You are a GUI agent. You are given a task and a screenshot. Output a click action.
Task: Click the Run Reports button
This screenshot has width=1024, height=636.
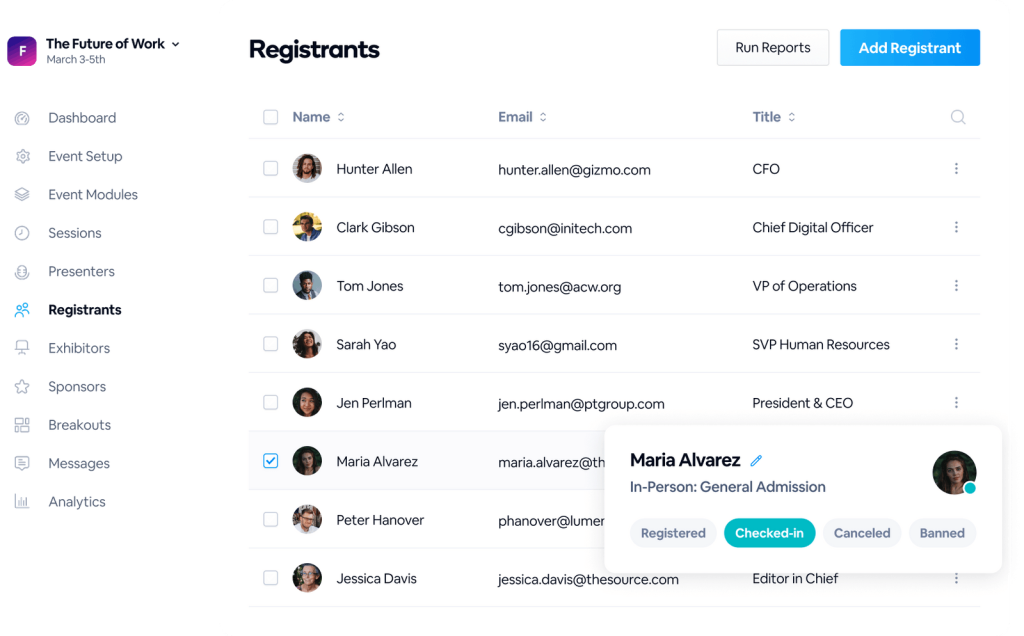tap(772, 47)
